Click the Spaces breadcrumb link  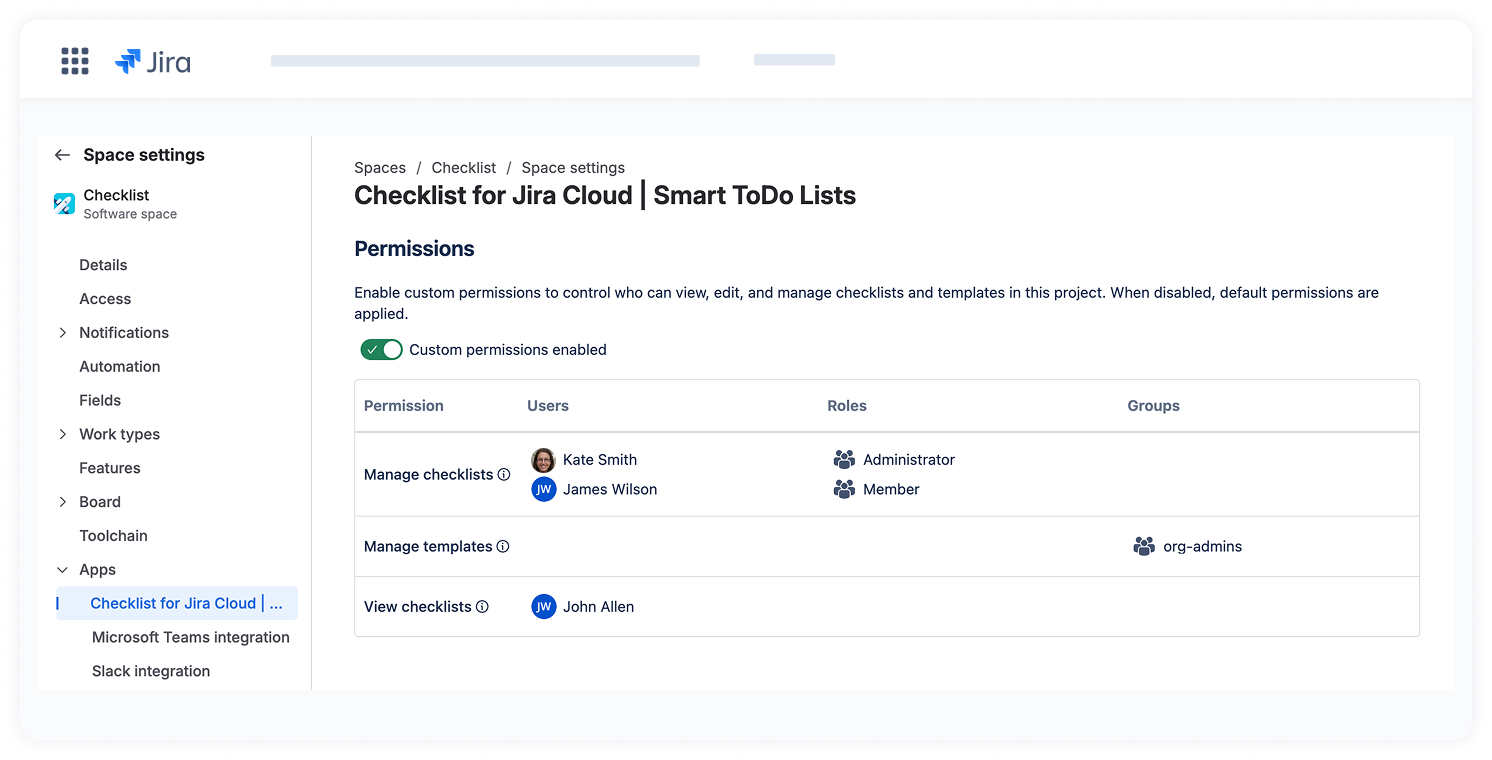pyautogui.click(x=380, y=168)
